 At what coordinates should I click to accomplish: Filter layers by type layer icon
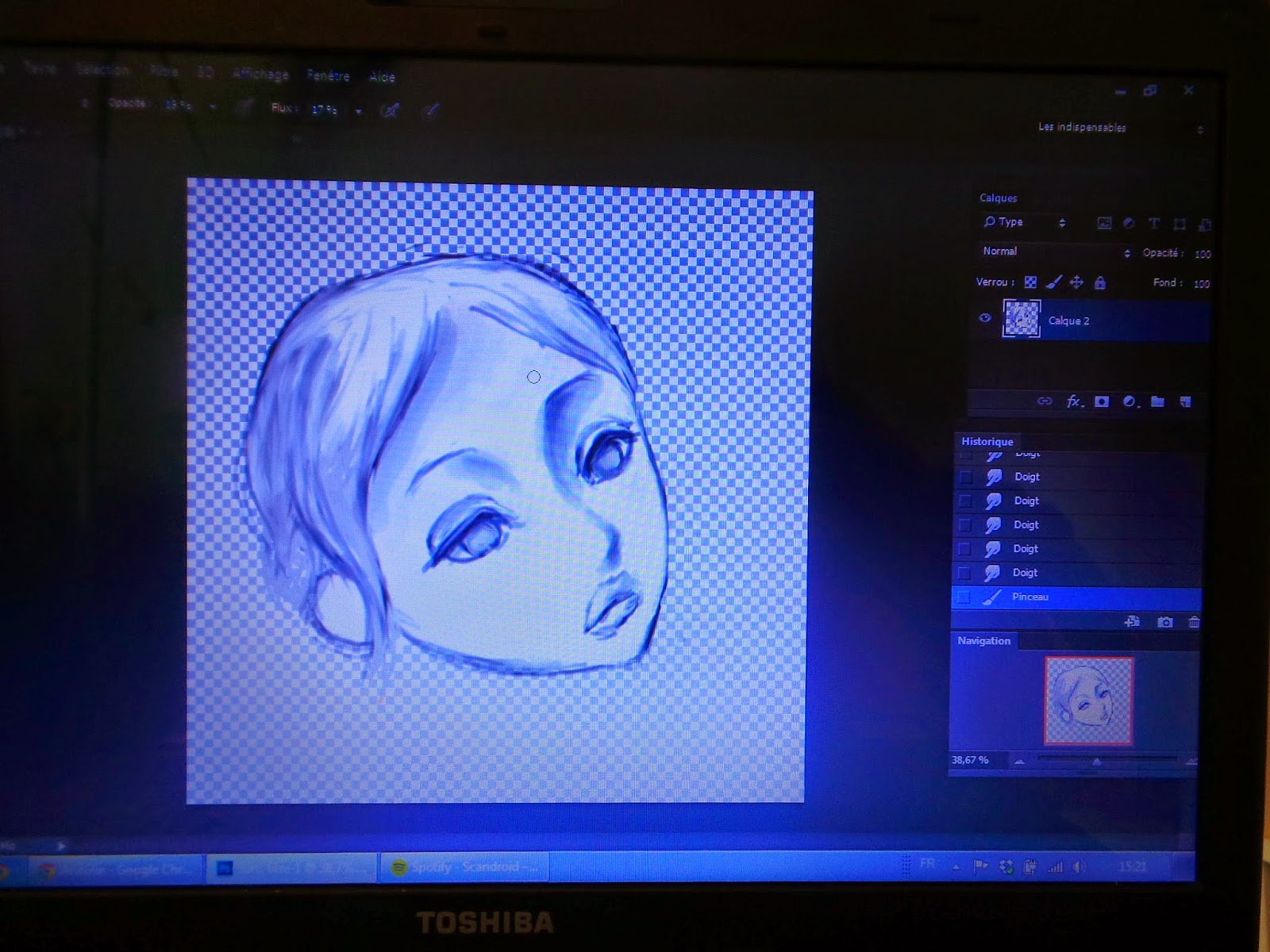pyautogui.click(x=1154, y=225)
